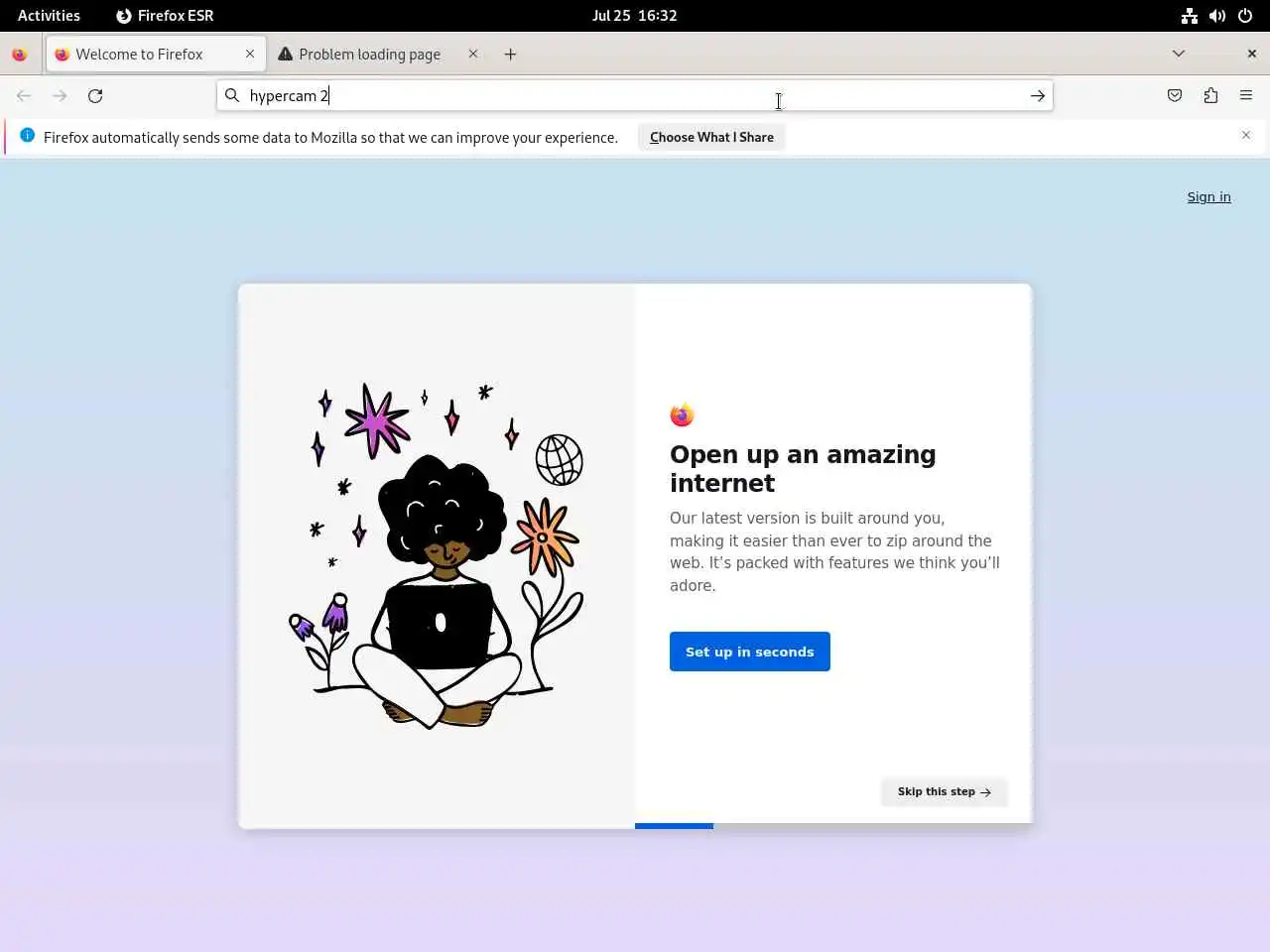This screenshot has width=1270, height=952.
Task: Open Save to Pocket icon
Action: 1175,96
